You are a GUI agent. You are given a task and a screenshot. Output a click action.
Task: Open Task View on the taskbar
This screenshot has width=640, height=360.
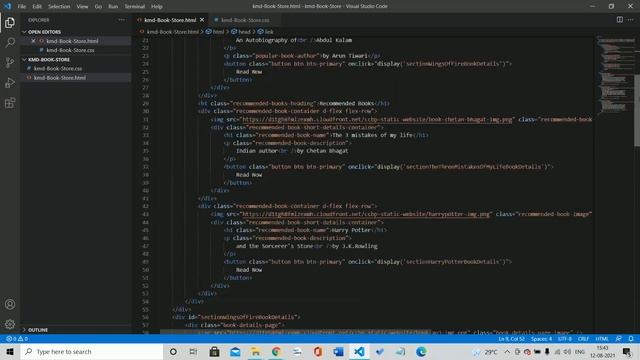point(193,351)
